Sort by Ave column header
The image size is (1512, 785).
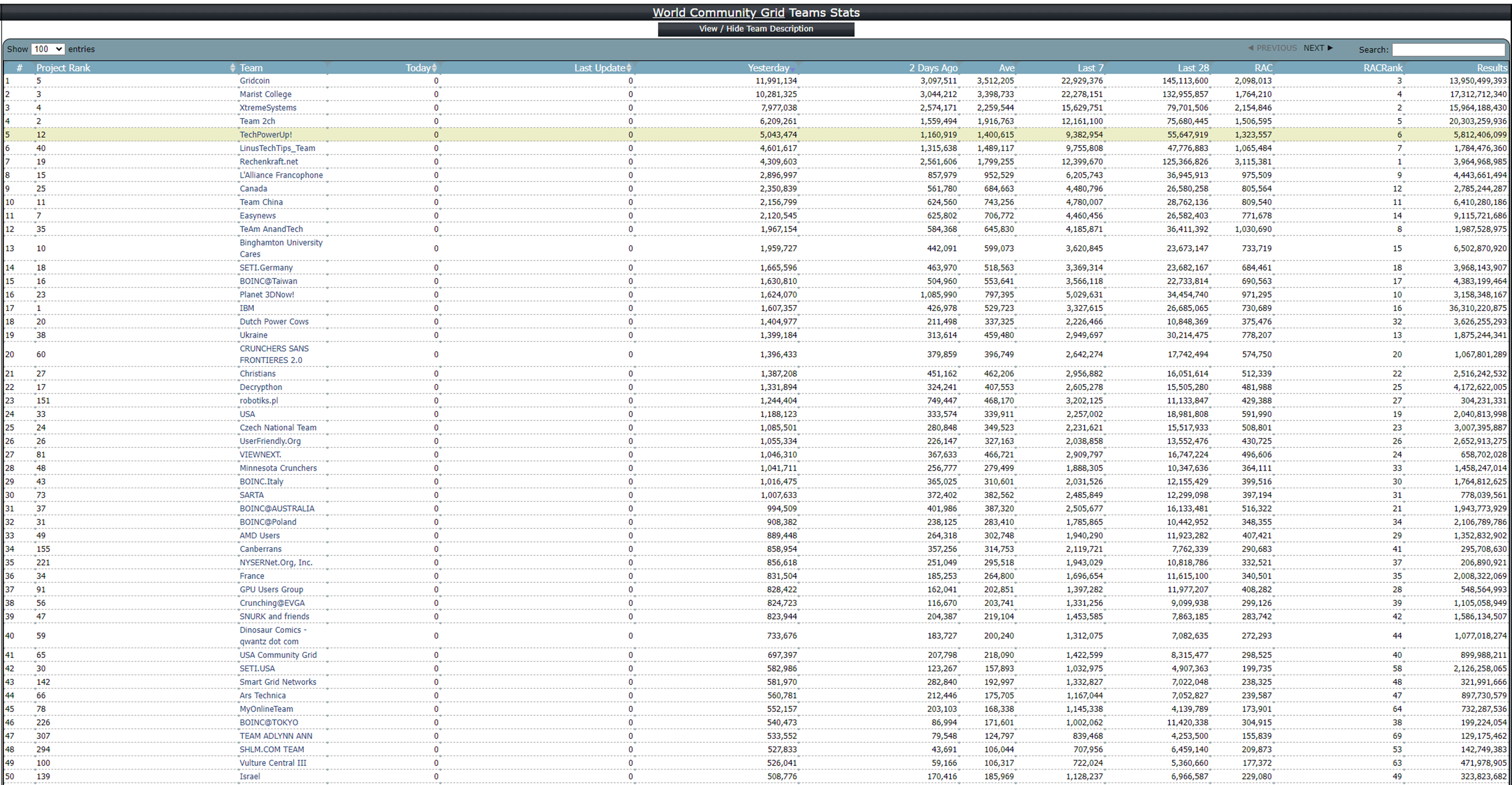click(x=1006, y=68)
